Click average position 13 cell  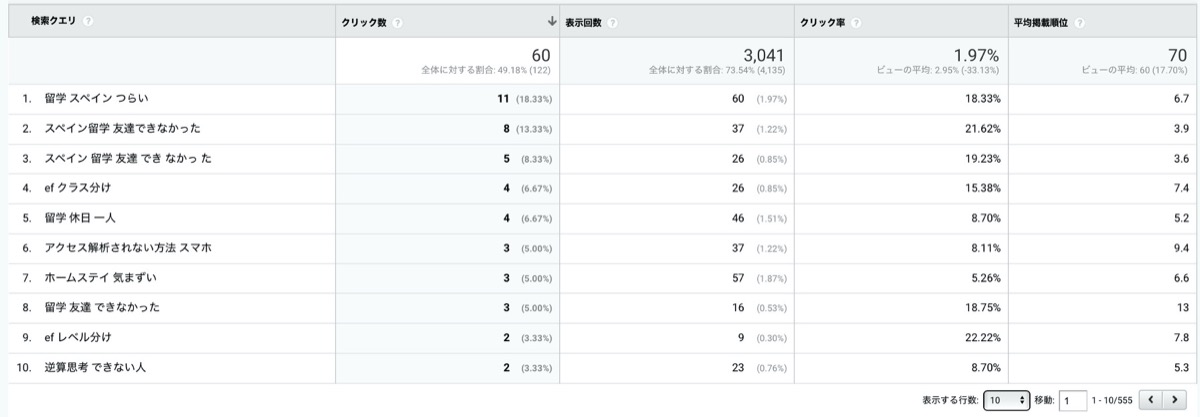coord(1183,308)
